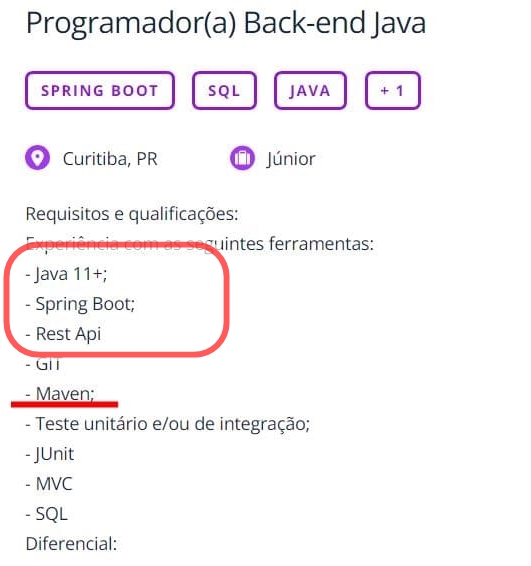531x566 pixels.
Task: Click the Requisitos e qualificações heading
Action: coord(132,214)
